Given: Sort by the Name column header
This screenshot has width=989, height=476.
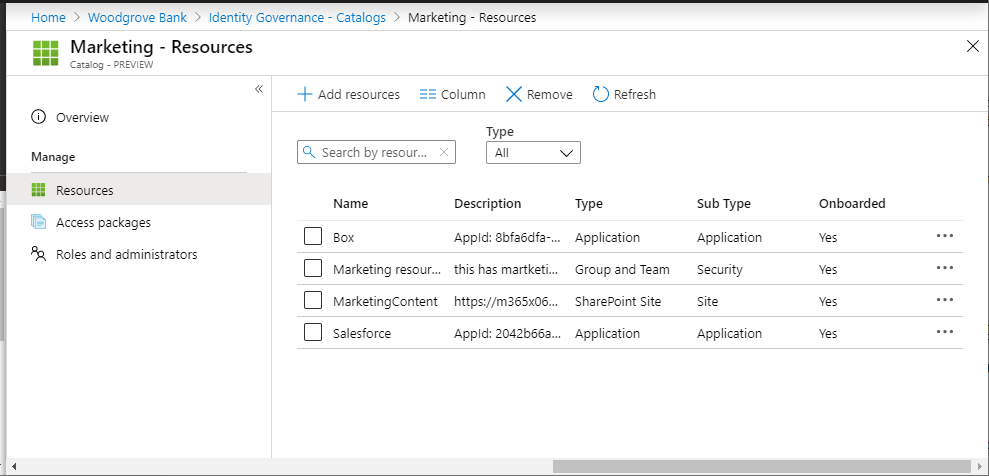Looking at the screenshot, I should coord(350,204).
